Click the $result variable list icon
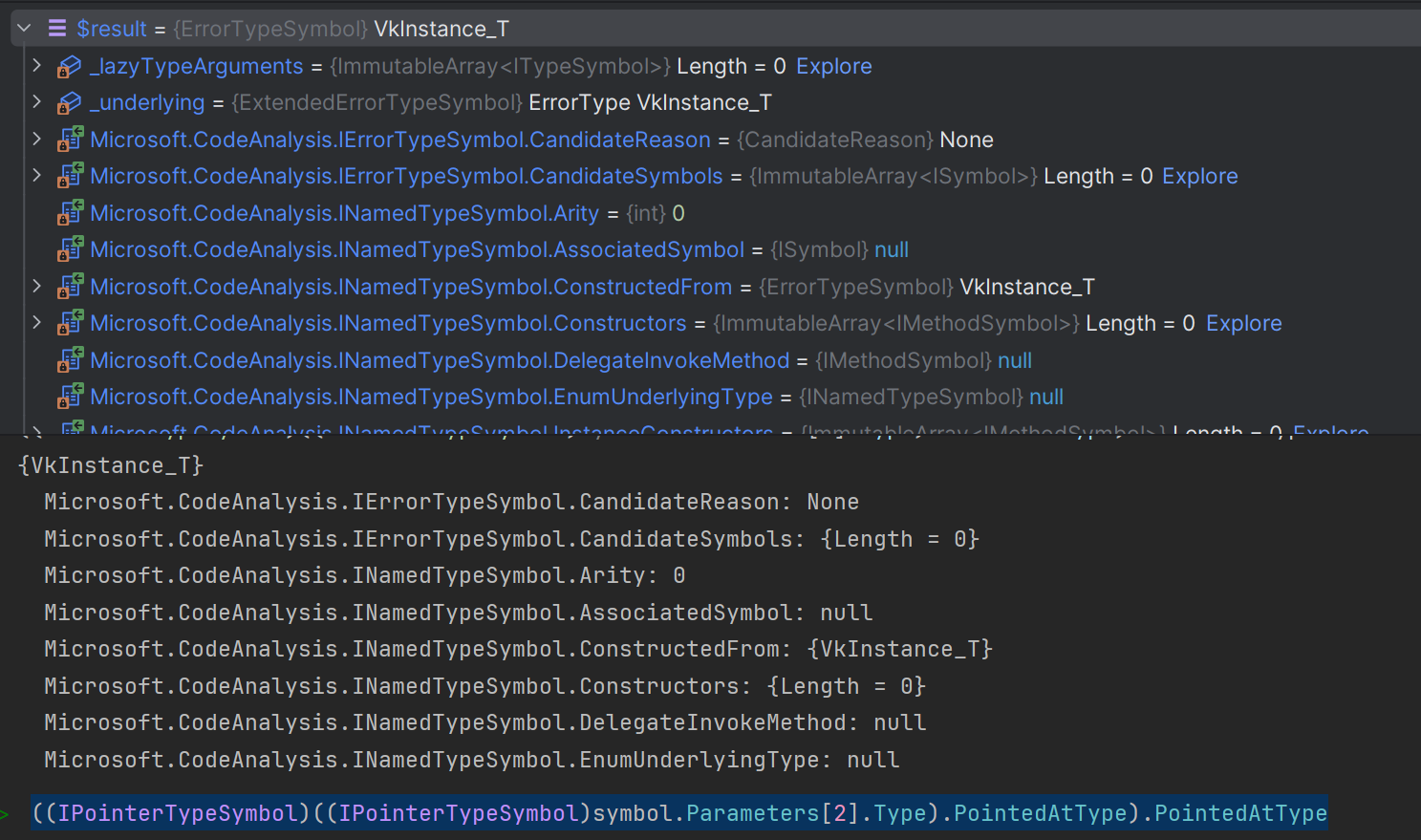 pos(57,29)
